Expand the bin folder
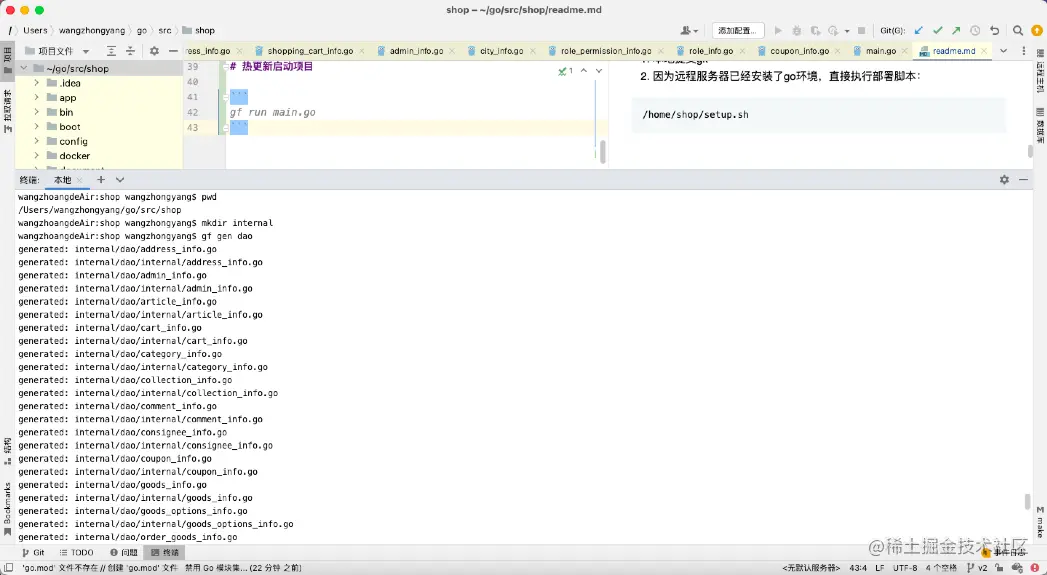1047x575 pixels. pyautogui.click(x=37, y=112)
